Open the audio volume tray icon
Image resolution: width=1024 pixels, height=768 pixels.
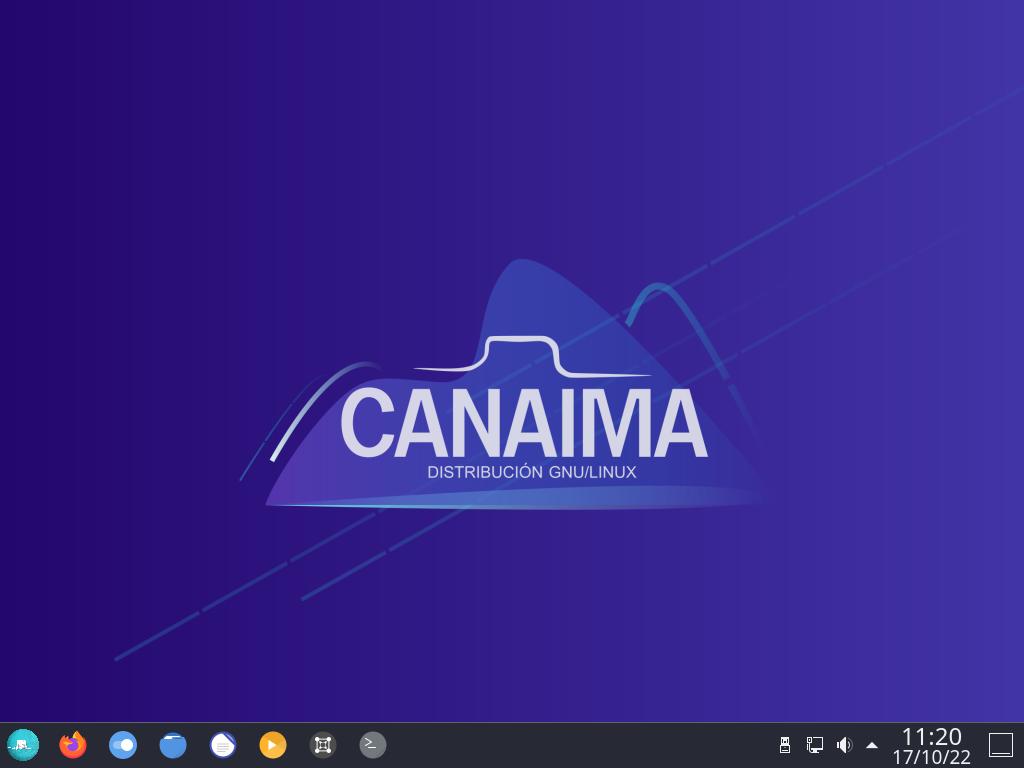(x=844, y=744)
